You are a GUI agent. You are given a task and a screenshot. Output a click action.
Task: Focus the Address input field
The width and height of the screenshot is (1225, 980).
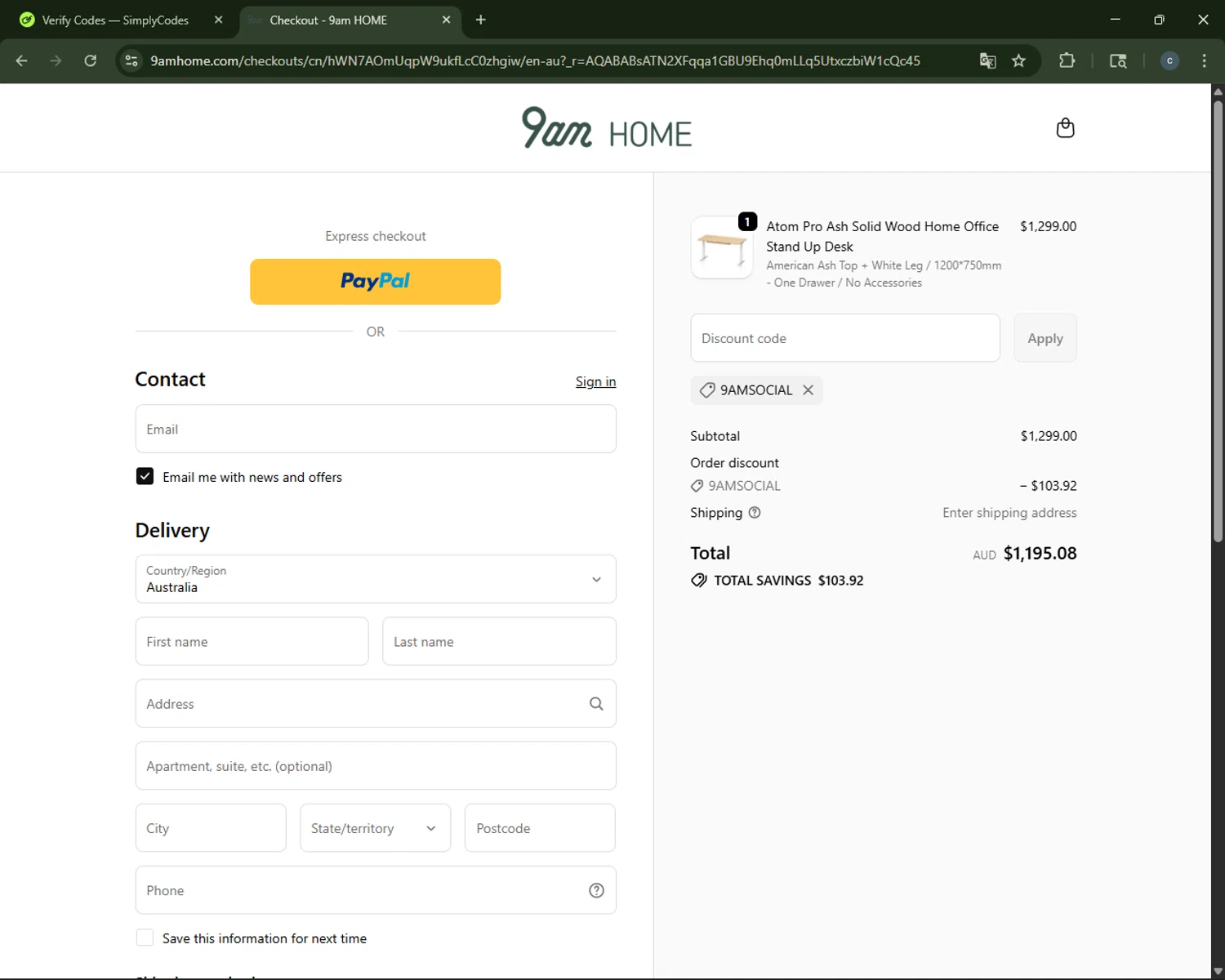click(x=376, y=703)
